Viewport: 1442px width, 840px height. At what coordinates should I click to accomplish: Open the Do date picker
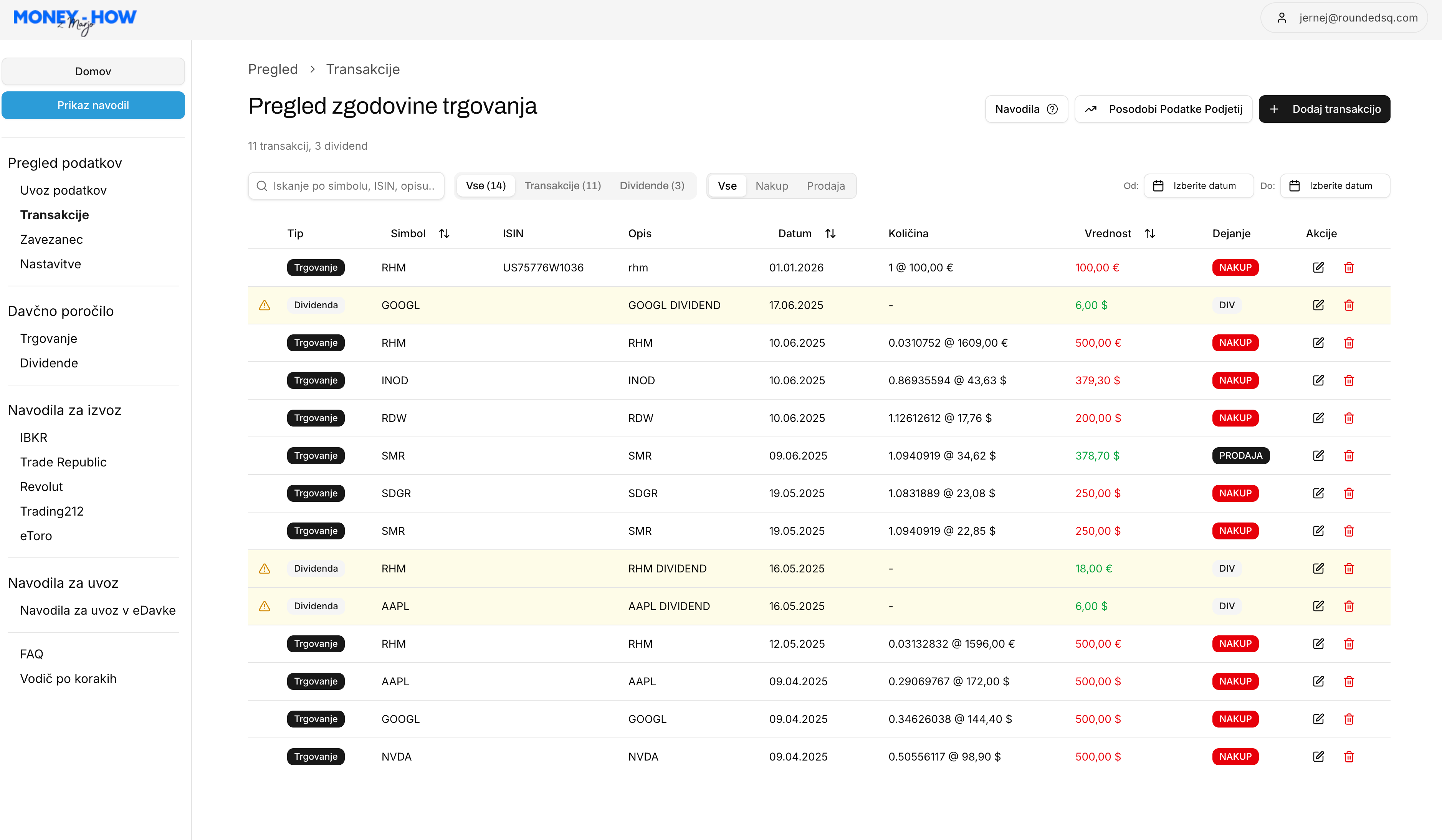tap(1335, 186)
